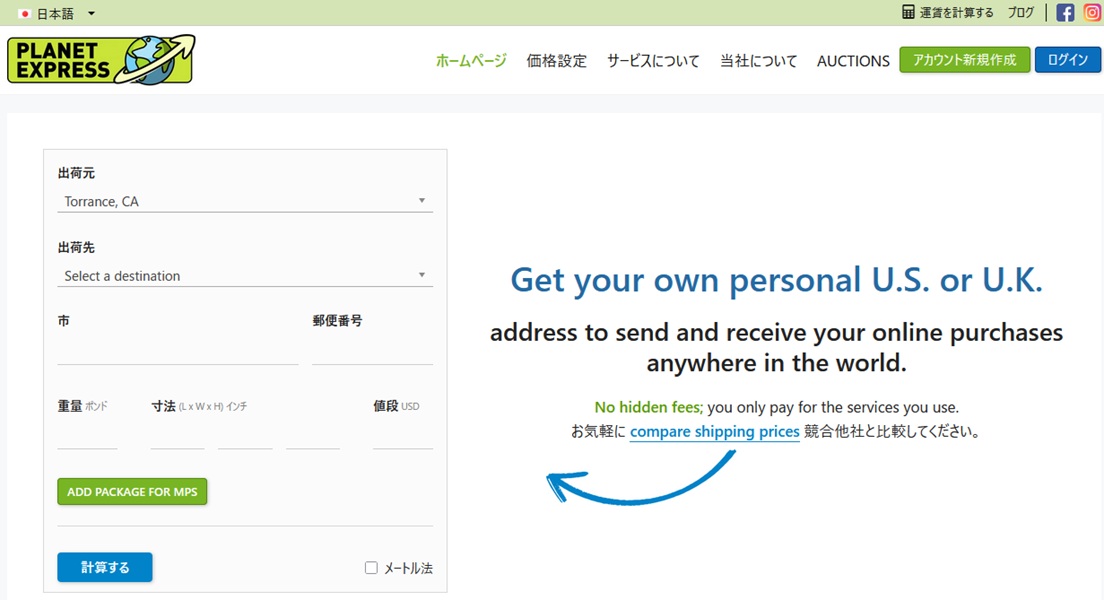Open the 当社について menu item

tap(758, 61)
